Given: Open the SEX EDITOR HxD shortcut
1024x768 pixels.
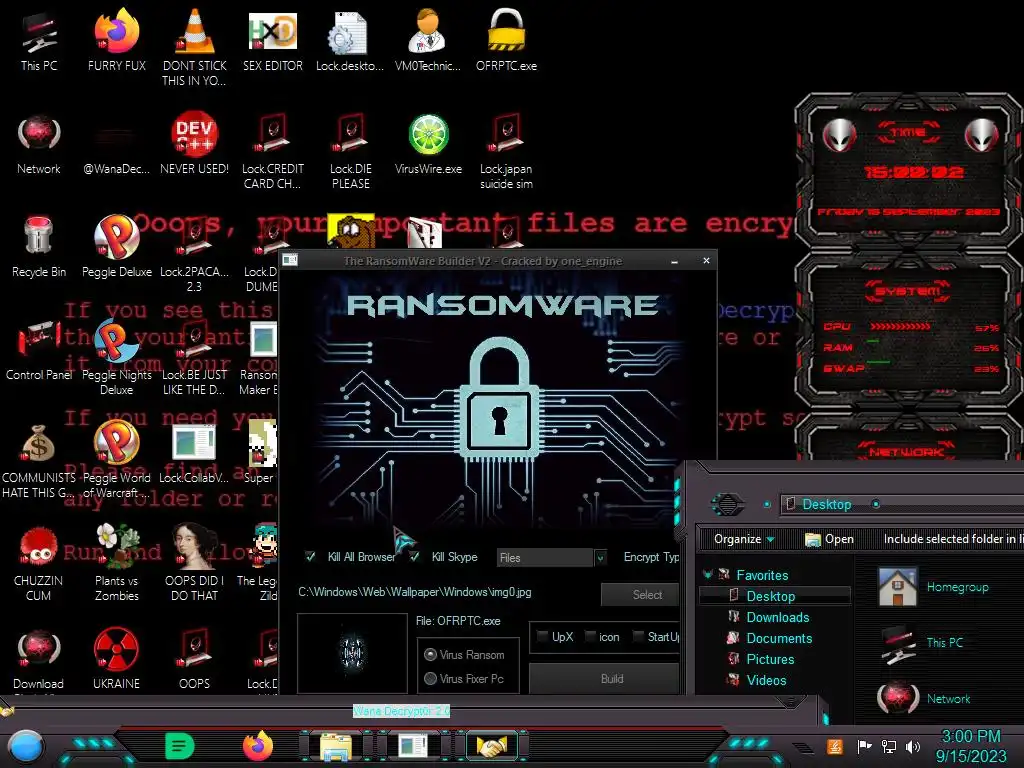Looking at the screenshot, I should coord(272,40).
